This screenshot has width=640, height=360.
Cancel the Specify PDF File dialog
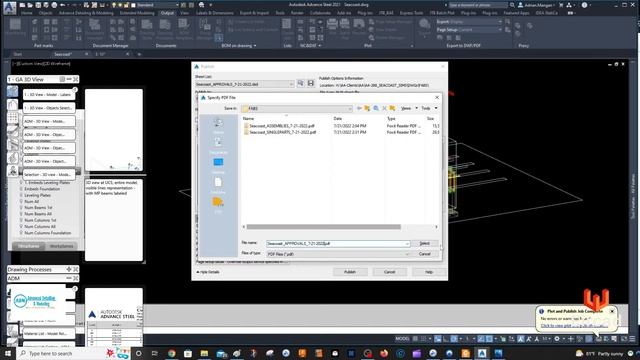(x=424, y=254)
